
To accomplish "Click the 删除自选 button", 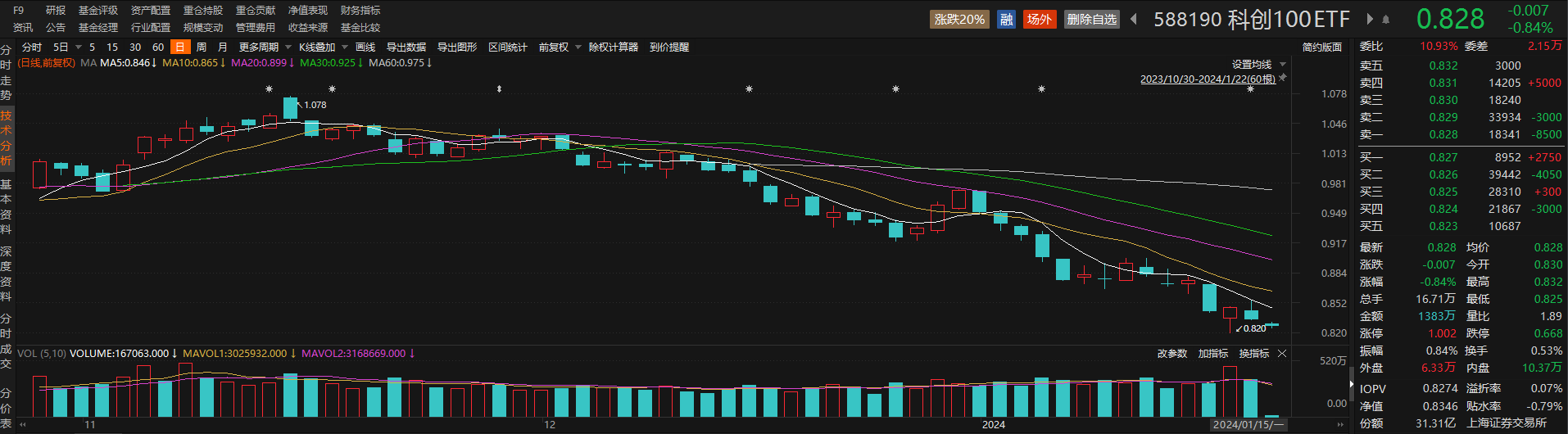I will [1092, 19].
